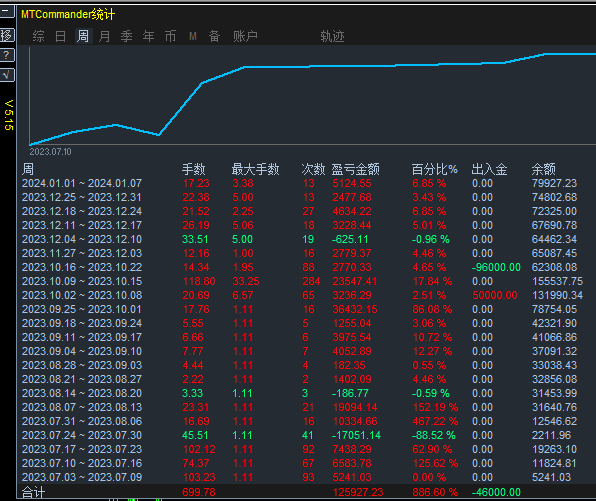Screen dimensions: 596x501
Task: Click the 出入金 column header
Action: pos(489,169)
